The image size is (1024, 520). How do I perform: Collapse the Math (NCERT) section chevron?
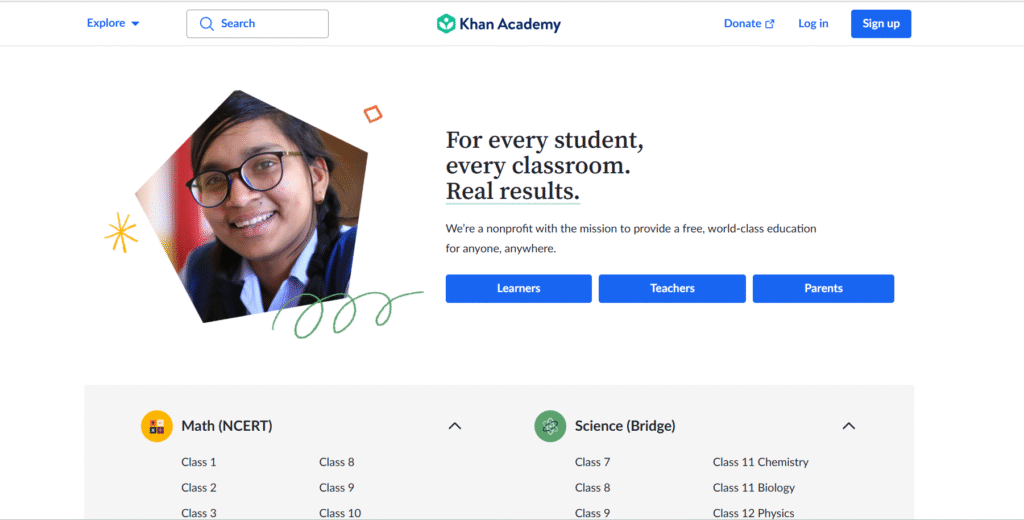click(x=455, y=426)
